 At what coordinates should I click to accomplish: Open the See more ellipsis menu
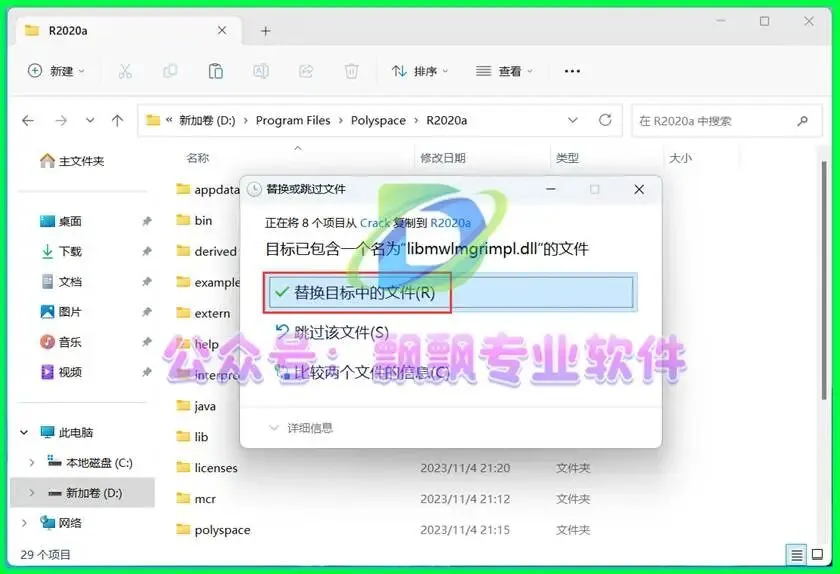pos(572,71)
